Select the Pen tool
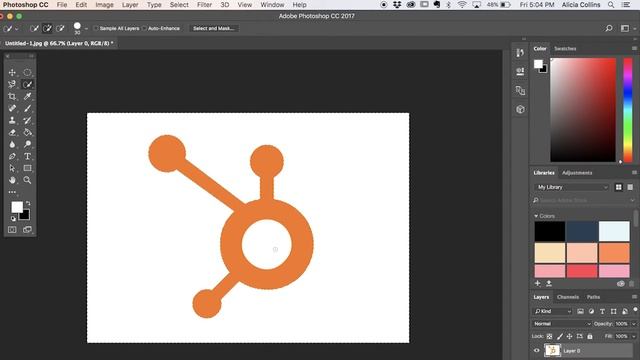Image resolution: width=640 pixels, height=360 pixels. click(12, 156)
